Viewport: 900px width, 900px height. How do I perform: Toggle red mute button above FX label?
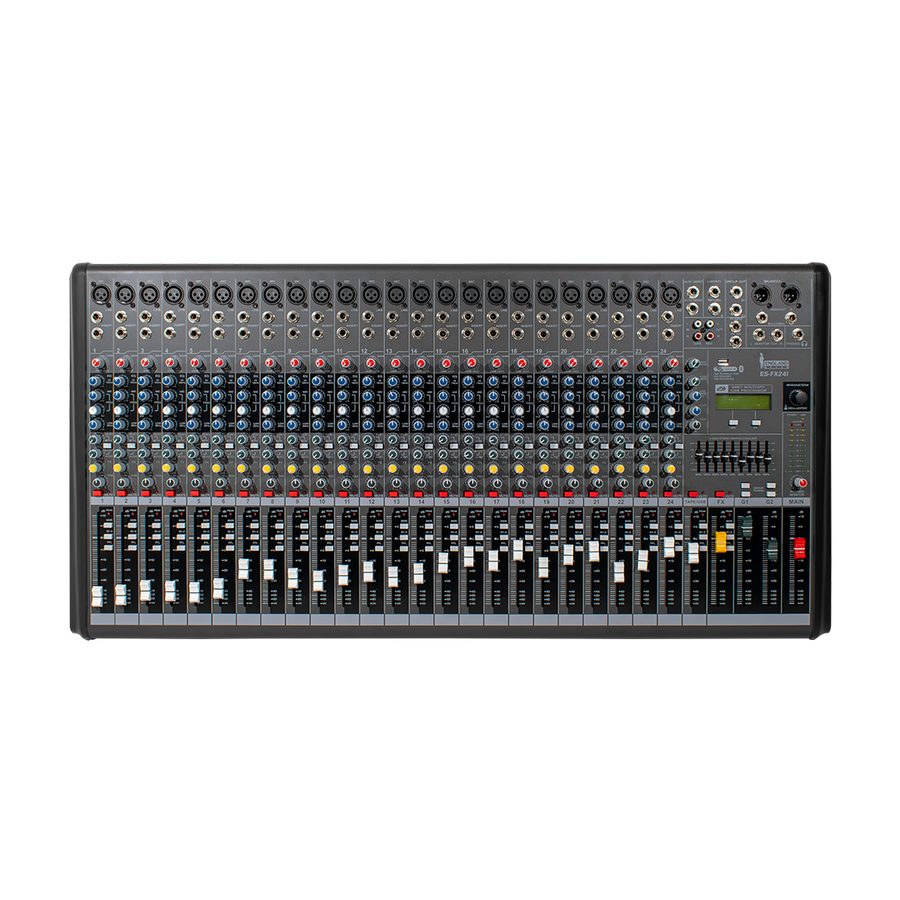tap(719, 494)
